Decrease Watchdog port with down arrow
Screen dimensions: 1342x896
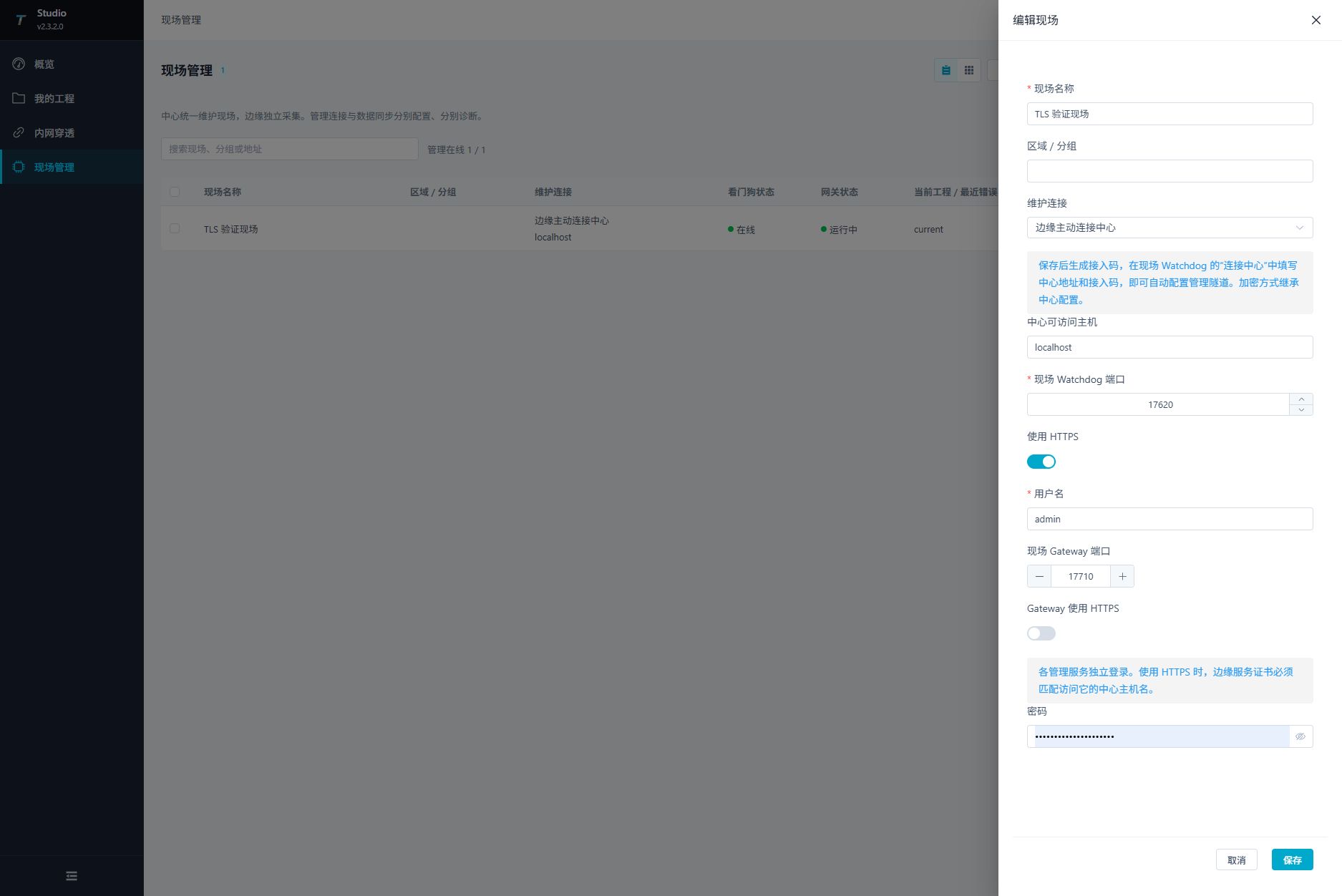pyautogui.click(x=1301, y=410)
